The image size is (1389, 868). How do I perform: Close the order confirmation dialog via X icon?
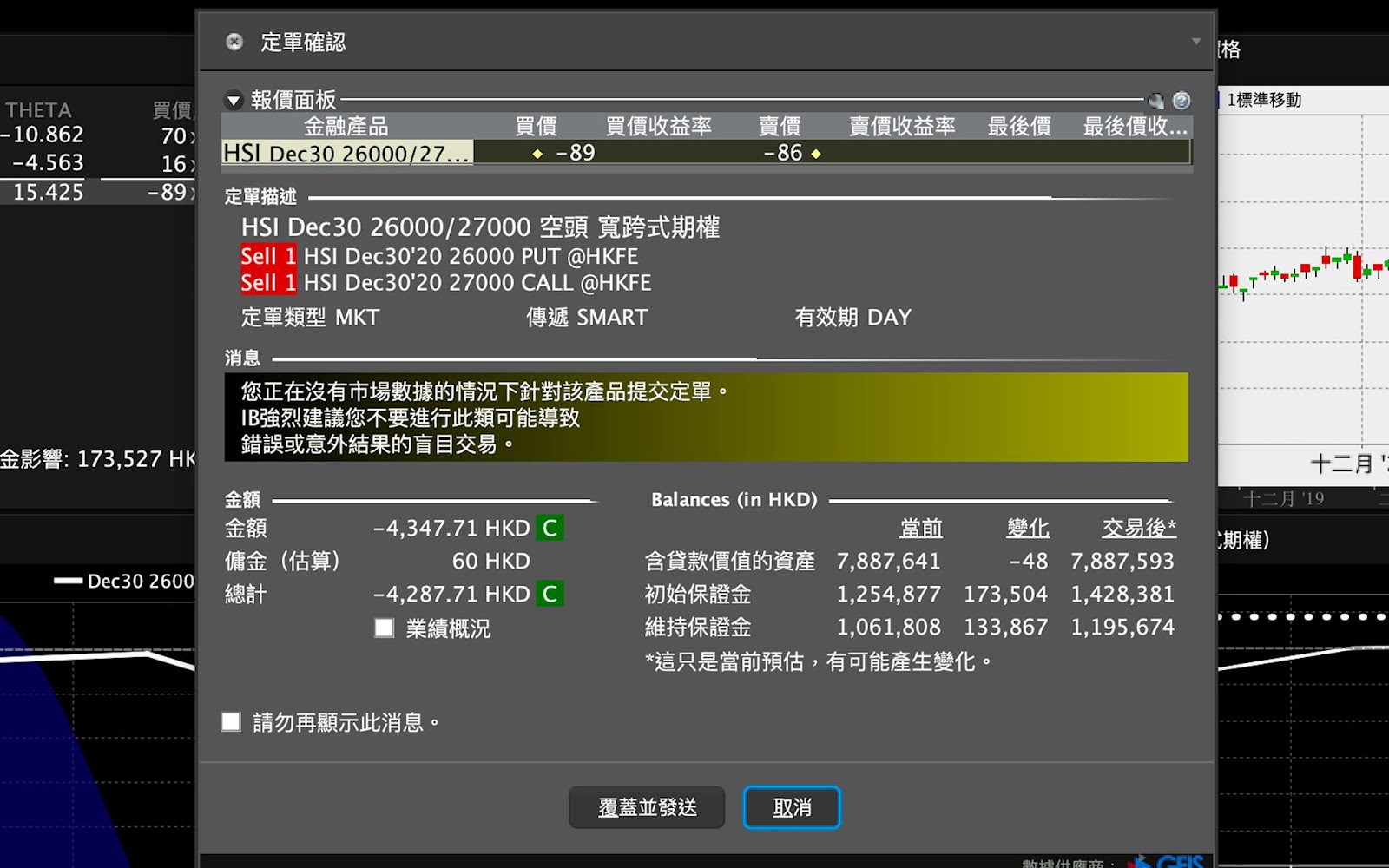pyautogui.click(x=234, y=42)
